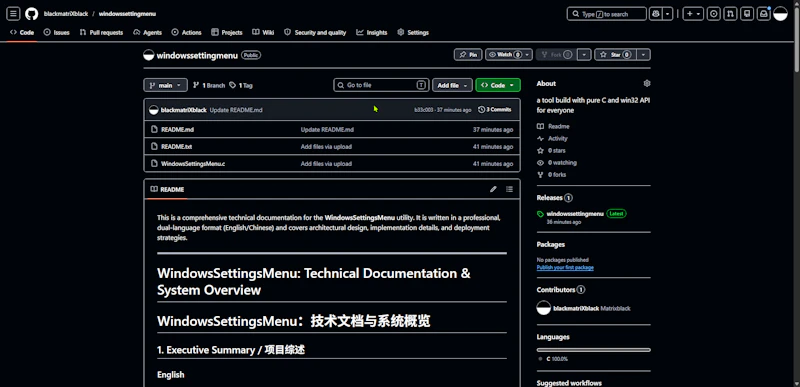Select the README tab in file viewer
This screenshot has height=387, width=800.
pos(167,189)
